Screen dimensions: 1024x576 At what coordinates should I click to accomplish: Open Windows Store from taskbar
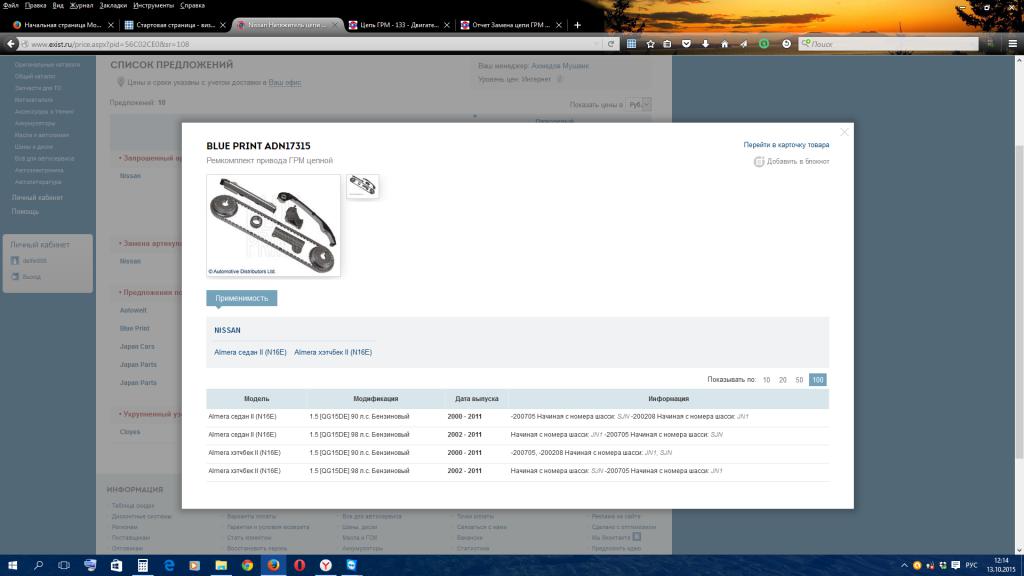point(116,565)
